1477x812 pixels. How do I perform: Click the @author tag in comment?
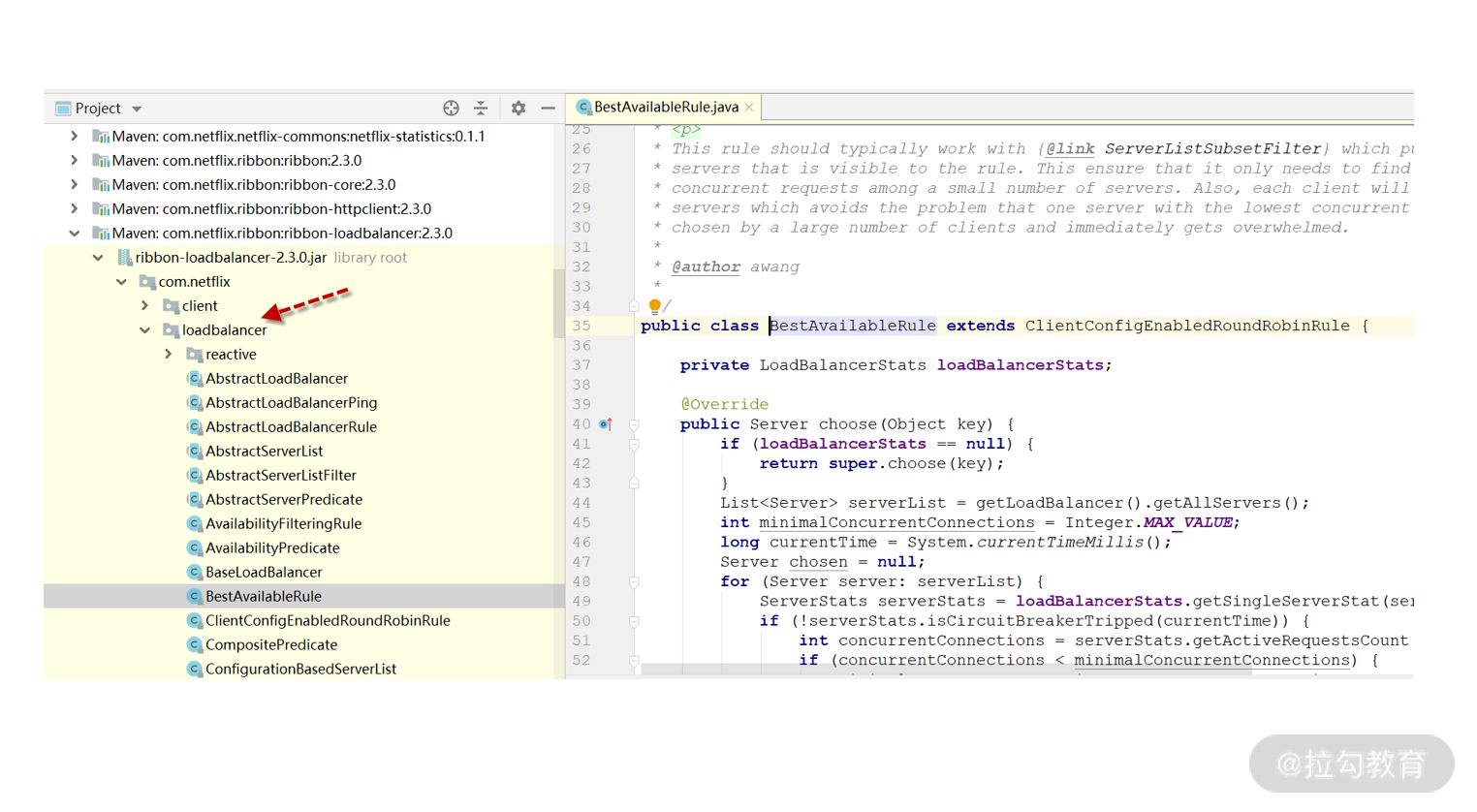[706, 267]
